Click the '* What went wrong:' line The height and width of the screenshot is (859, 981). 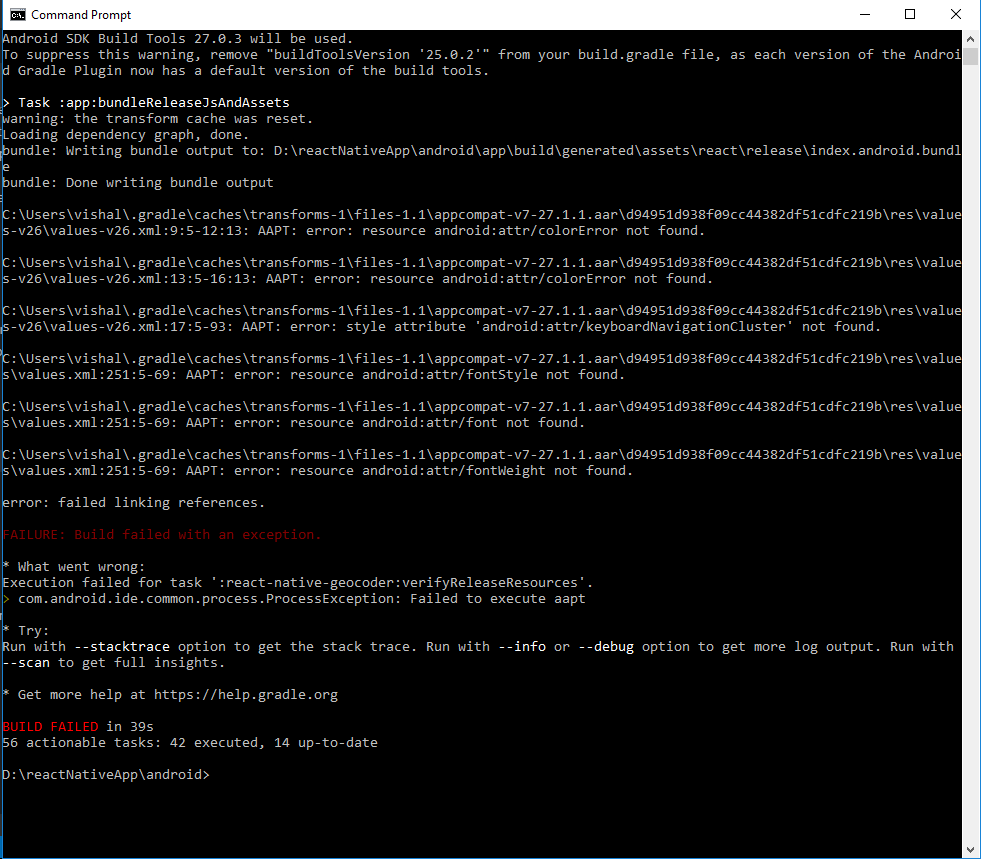(74, 566)
